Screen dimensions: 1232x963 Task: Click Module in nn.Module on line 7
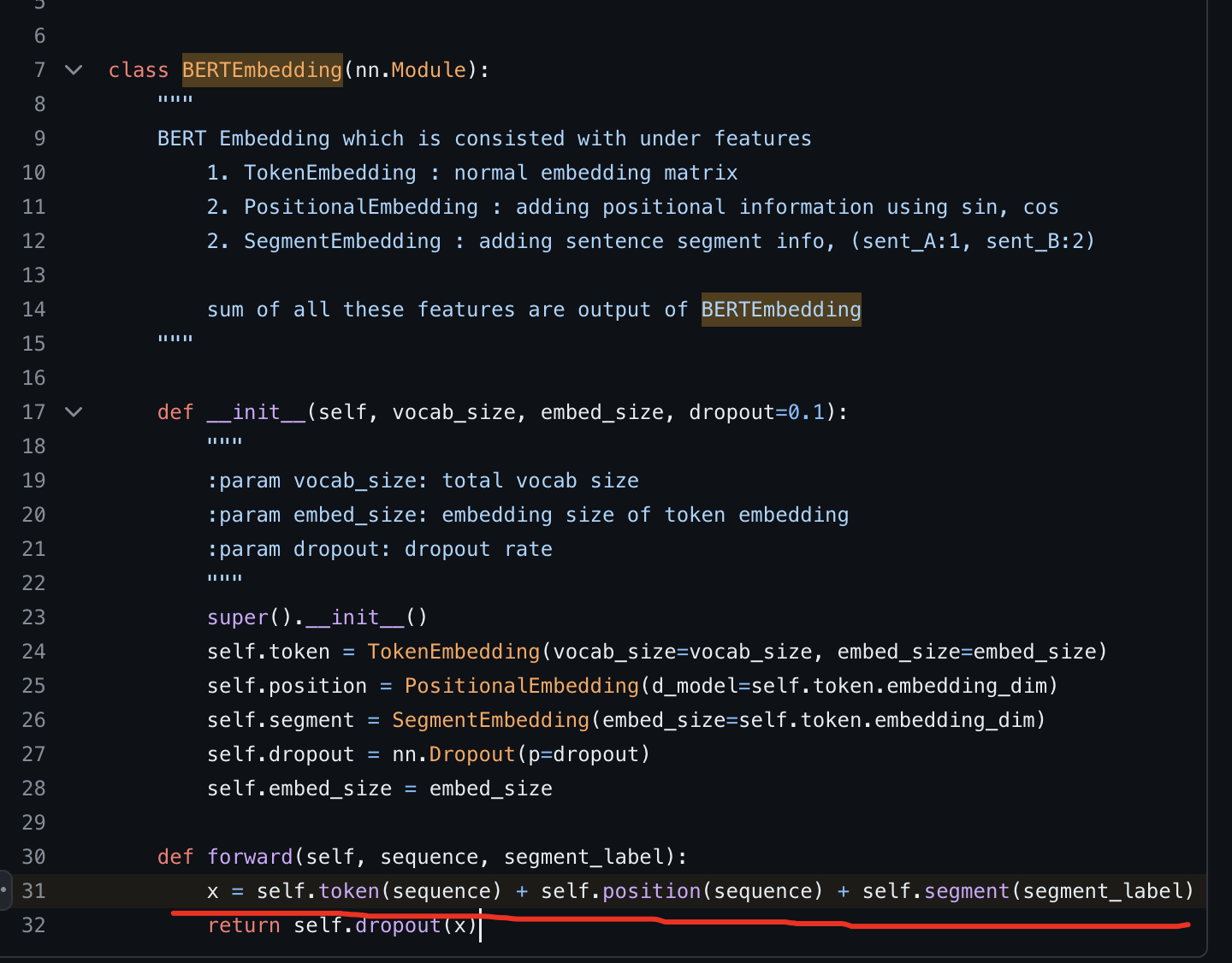(x=429, y=70)
